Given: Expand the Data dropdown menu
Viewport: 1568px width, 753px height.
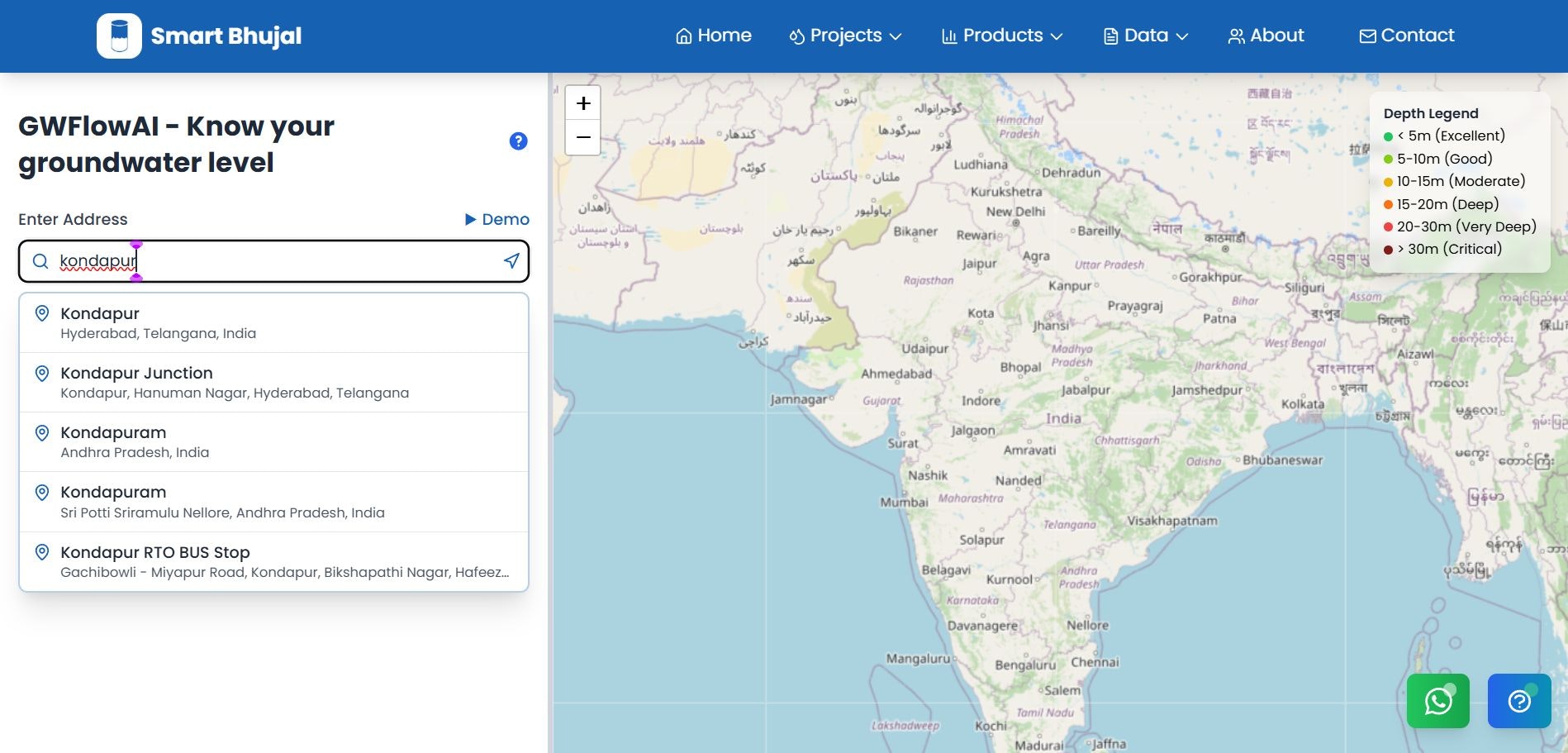Looking at the screenshot, I should 1146,36.
